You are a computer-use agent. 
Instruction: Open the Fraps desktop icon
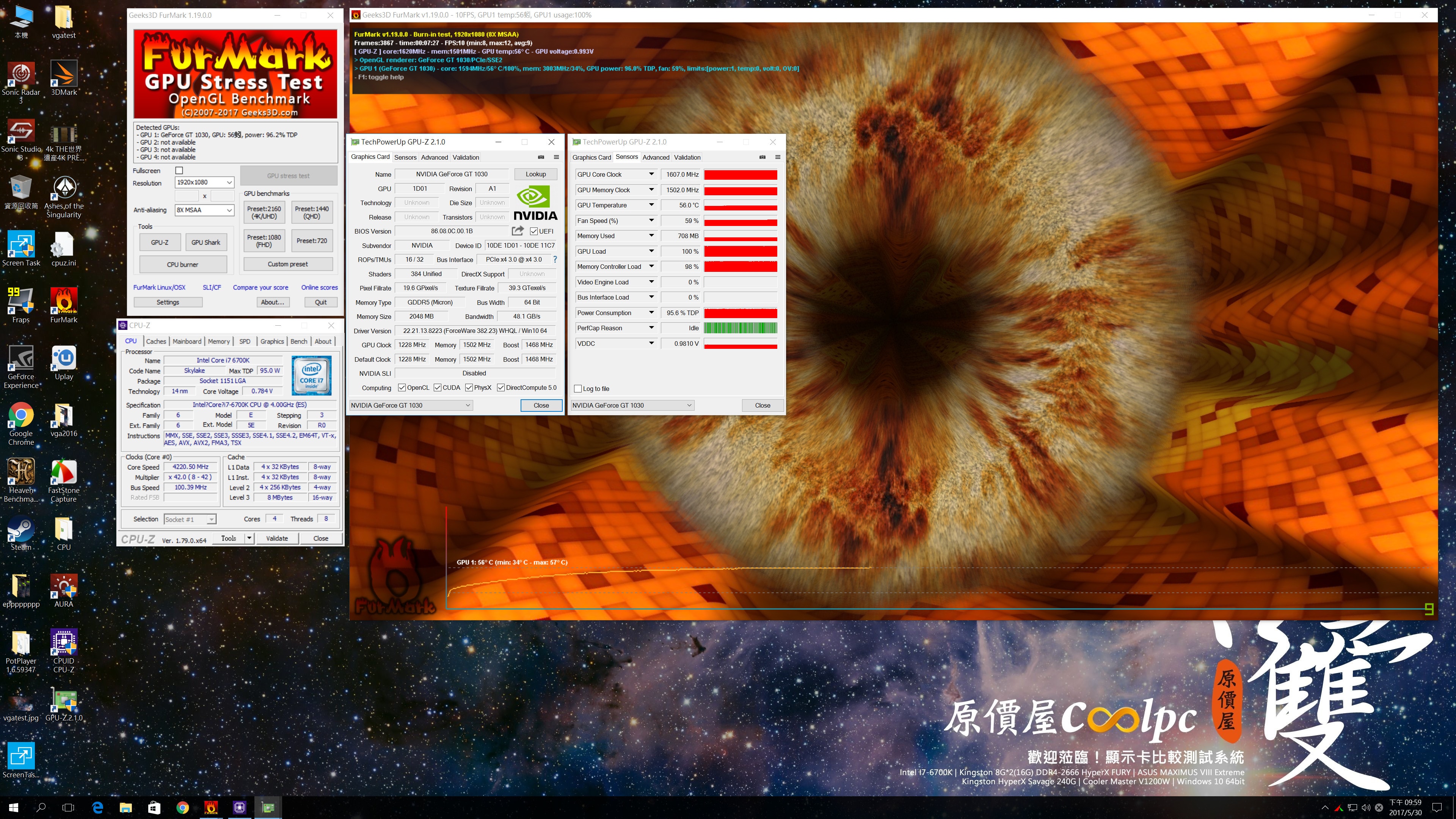click(21, 306)
